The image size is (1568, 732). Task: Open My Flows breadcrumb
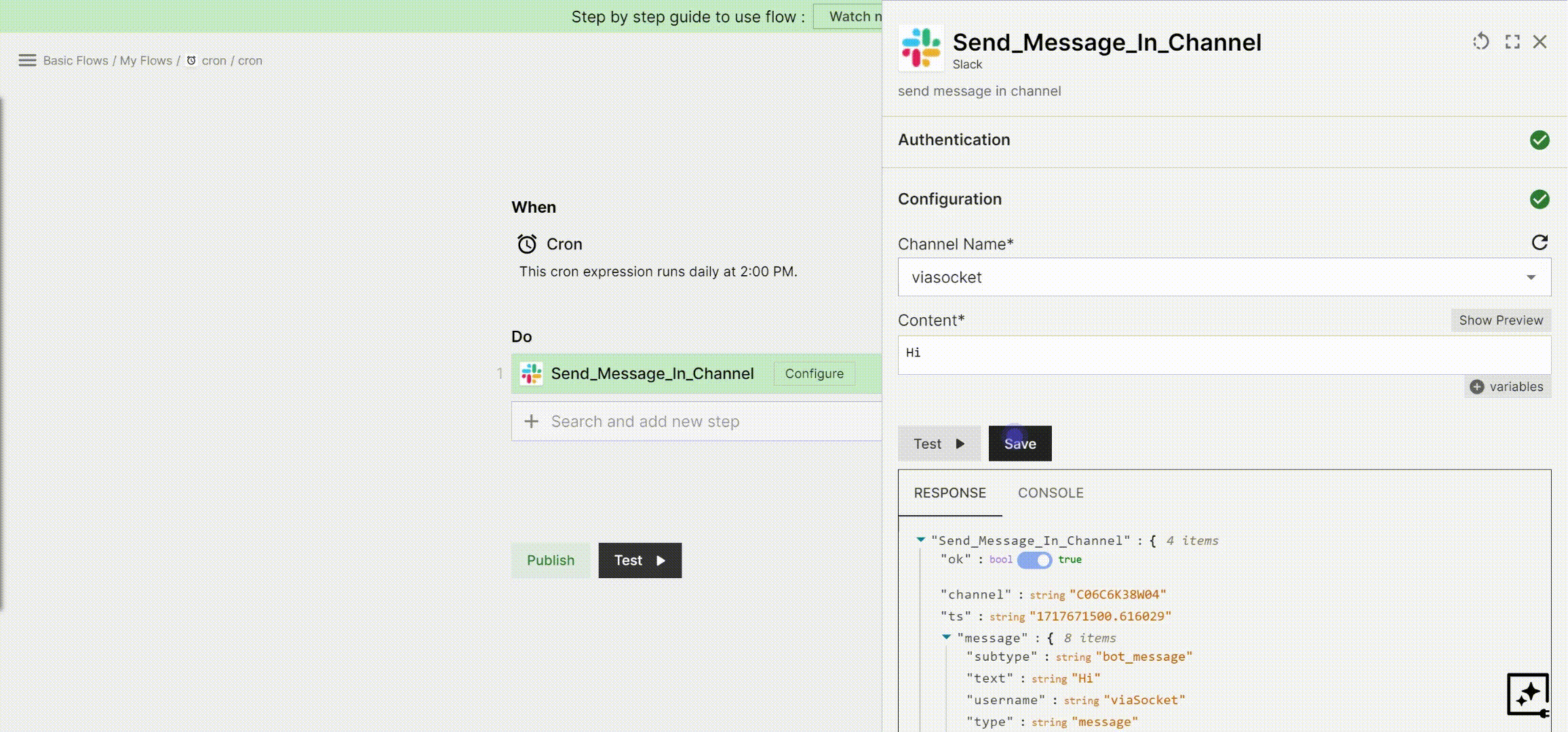[x=146, y=60]
